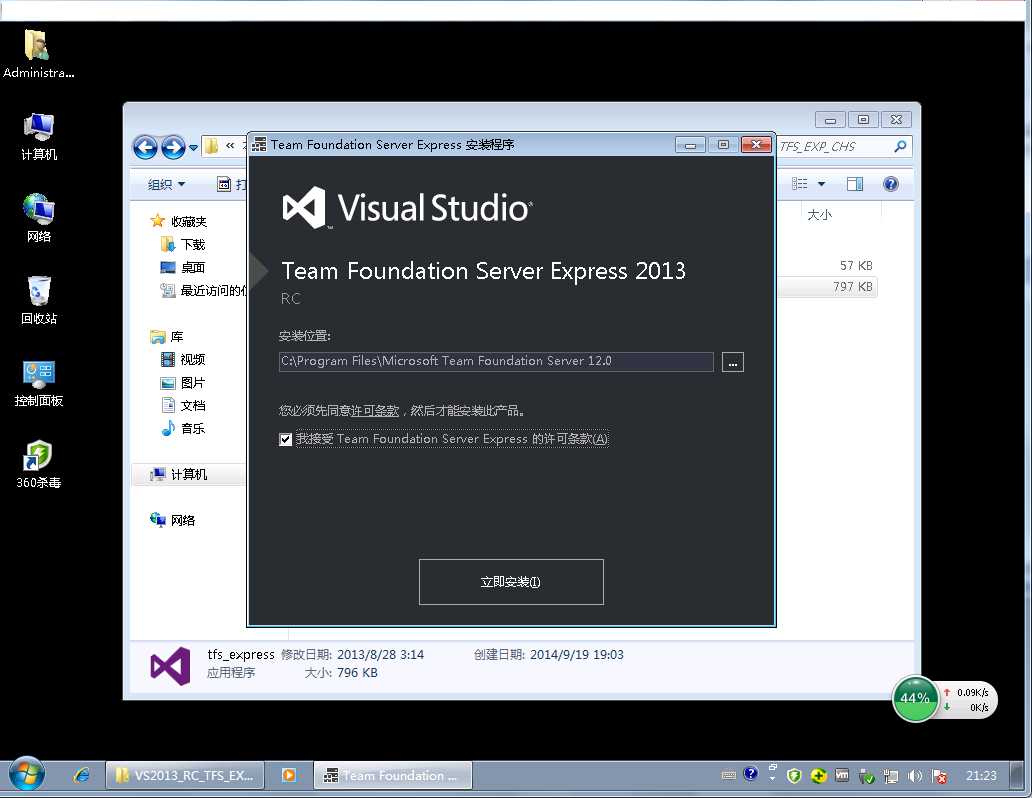Close the Team Foundation Server installer window
The height and width of the screenshot is (798, 1032).
(x=756, y=145)
